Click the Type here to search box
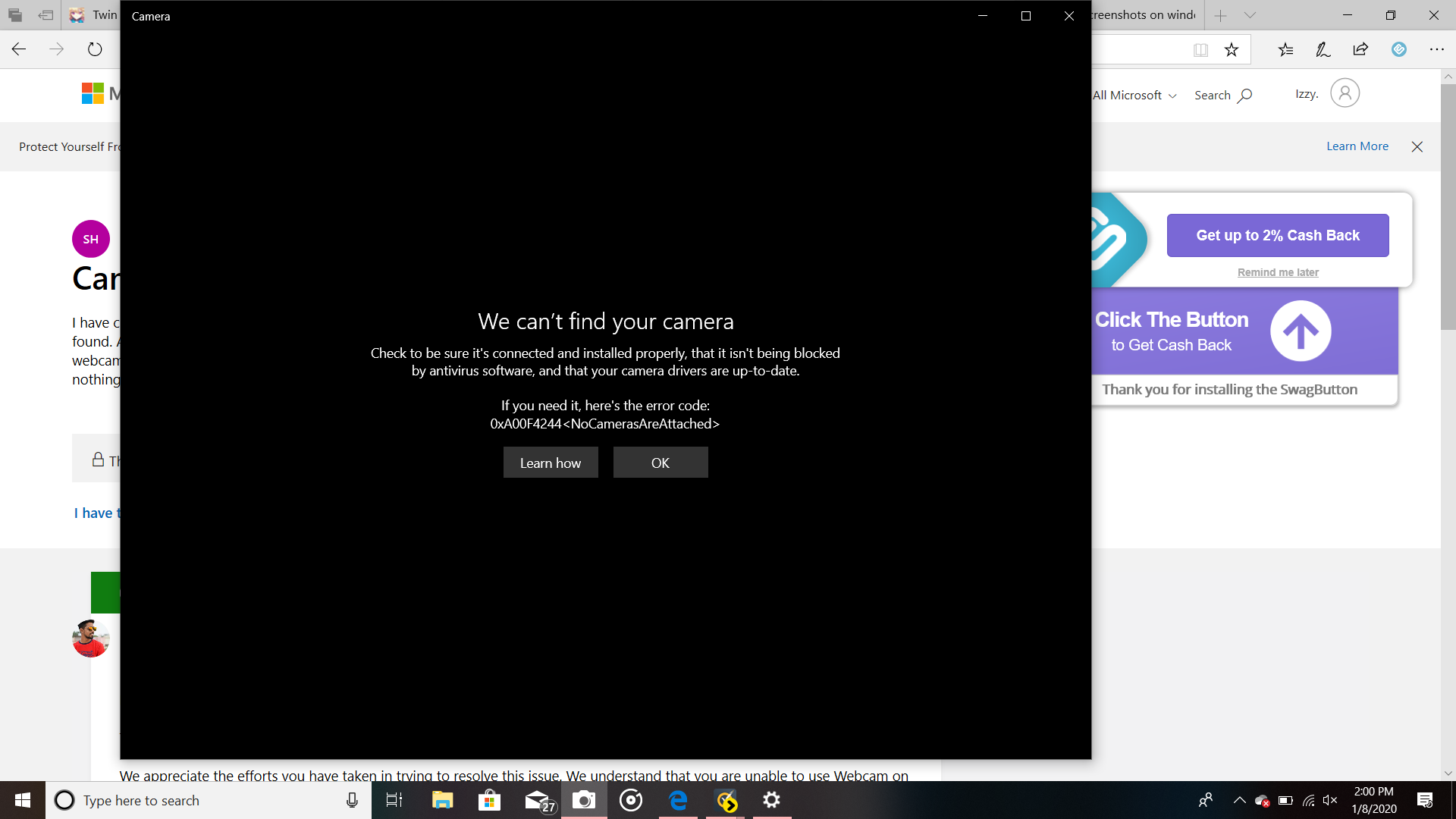The image size is (1456, 819). pyautogui.click(x=209, y=800)
